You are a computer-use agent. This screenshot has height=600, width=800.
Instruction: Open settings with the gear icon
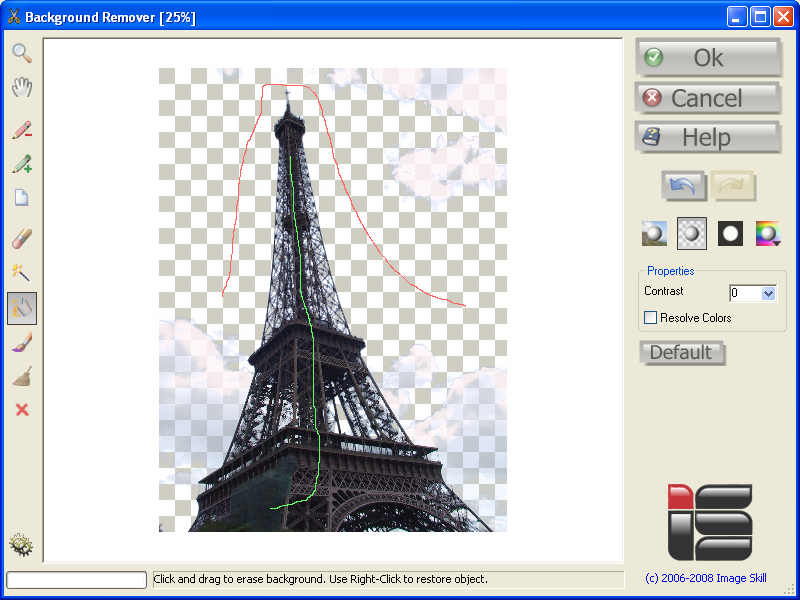[x=22, y=545]
